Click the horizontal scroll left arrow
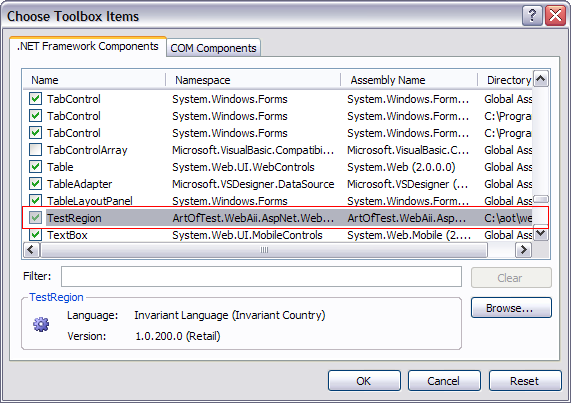Image resolution: width=571 pixels, height=403 pixels. (31, 250)
